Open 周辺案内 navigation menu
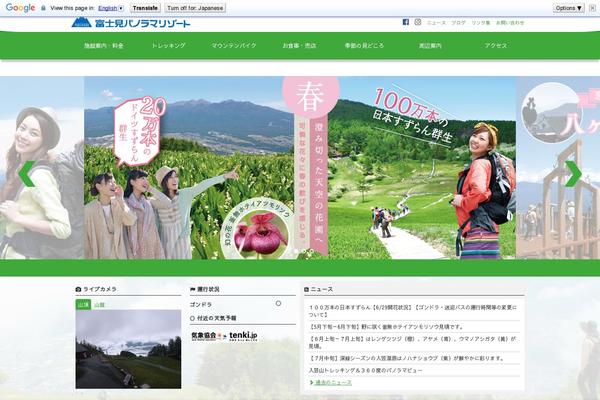The height and width of the screenshot is (400, 600). tap(430, 46)
